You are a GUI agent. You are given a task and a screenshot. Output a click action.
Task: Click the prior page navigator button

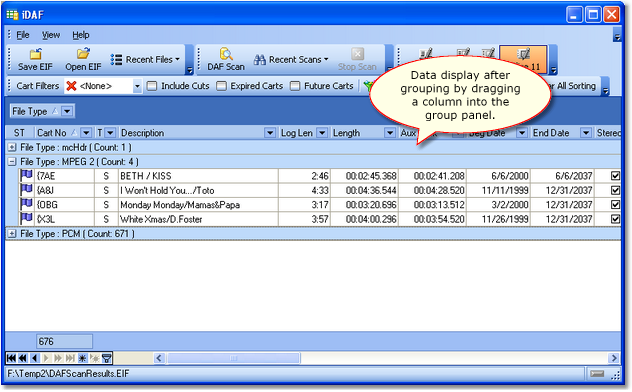point(23,358)
